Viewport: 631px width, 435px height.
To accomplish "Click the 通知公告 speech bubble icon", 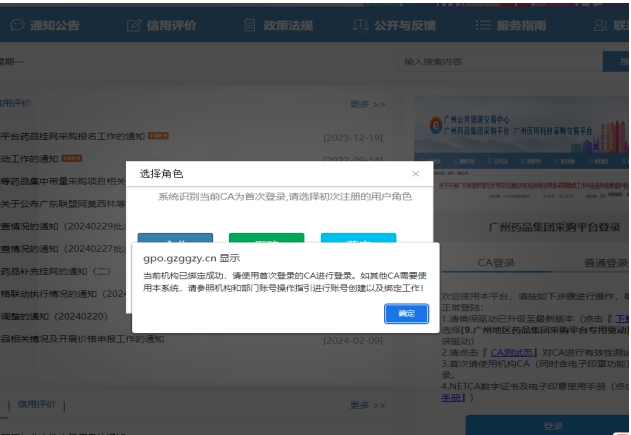I will [x=17, y=25].
